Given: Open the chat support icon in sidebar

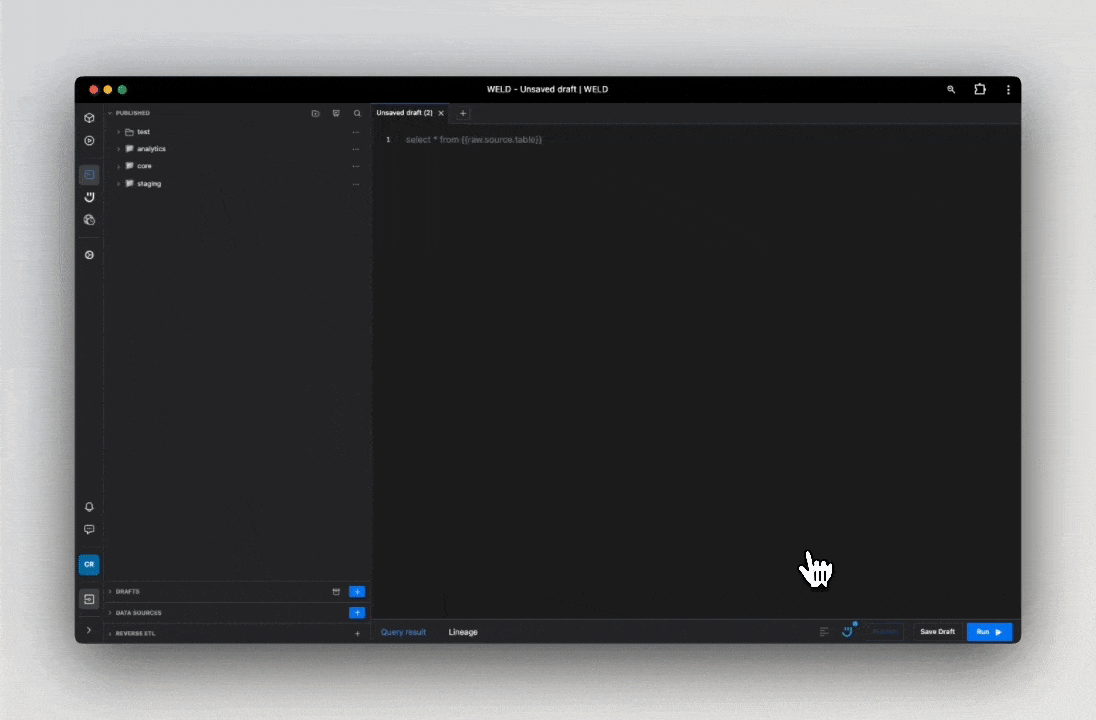Looking at the screenshot, I should [89, 530].
